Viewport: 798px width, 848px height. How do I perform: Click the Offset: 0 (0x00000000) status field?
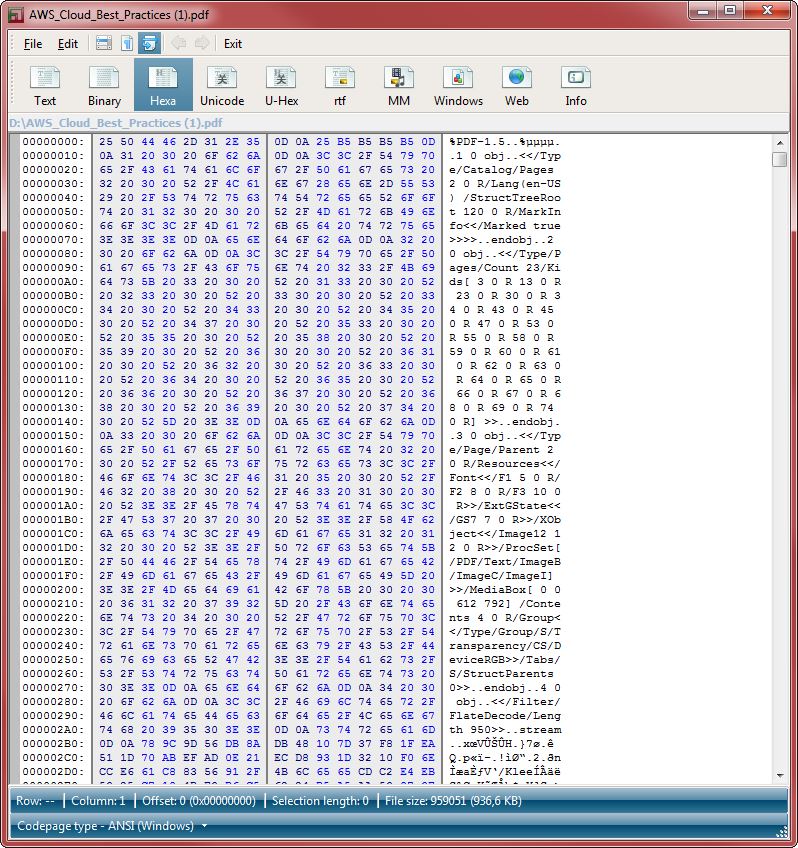[x=199, y=801]
